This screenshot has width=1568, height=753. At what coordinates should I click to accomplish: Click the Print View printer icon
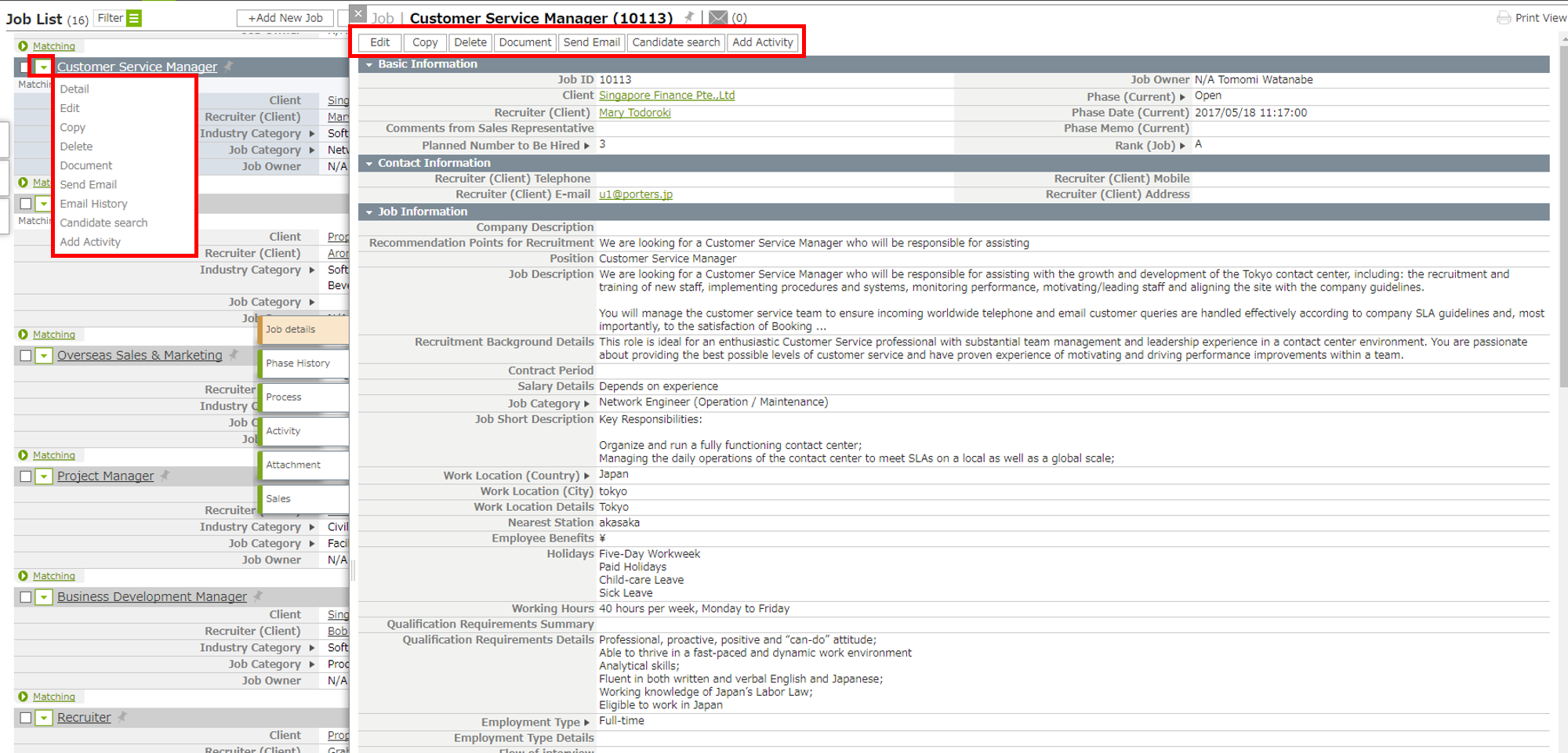click(x=1504, y=16)
